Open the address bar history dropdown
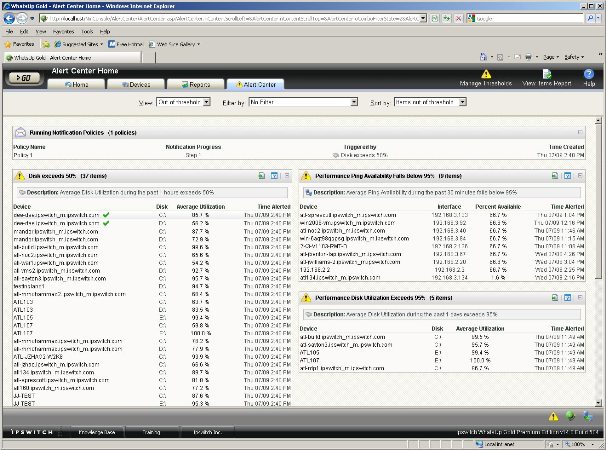The image size is (606, 450). [x=423, y=18]
